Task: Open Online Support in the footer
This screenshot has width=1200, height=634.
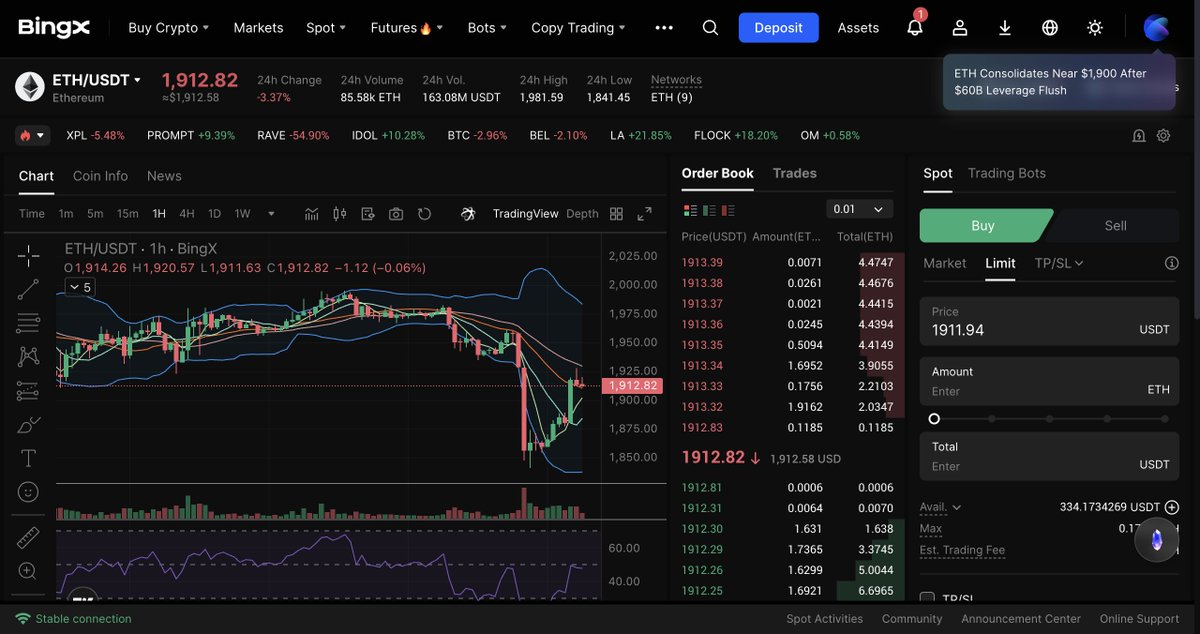Action: pos(1139,619)
